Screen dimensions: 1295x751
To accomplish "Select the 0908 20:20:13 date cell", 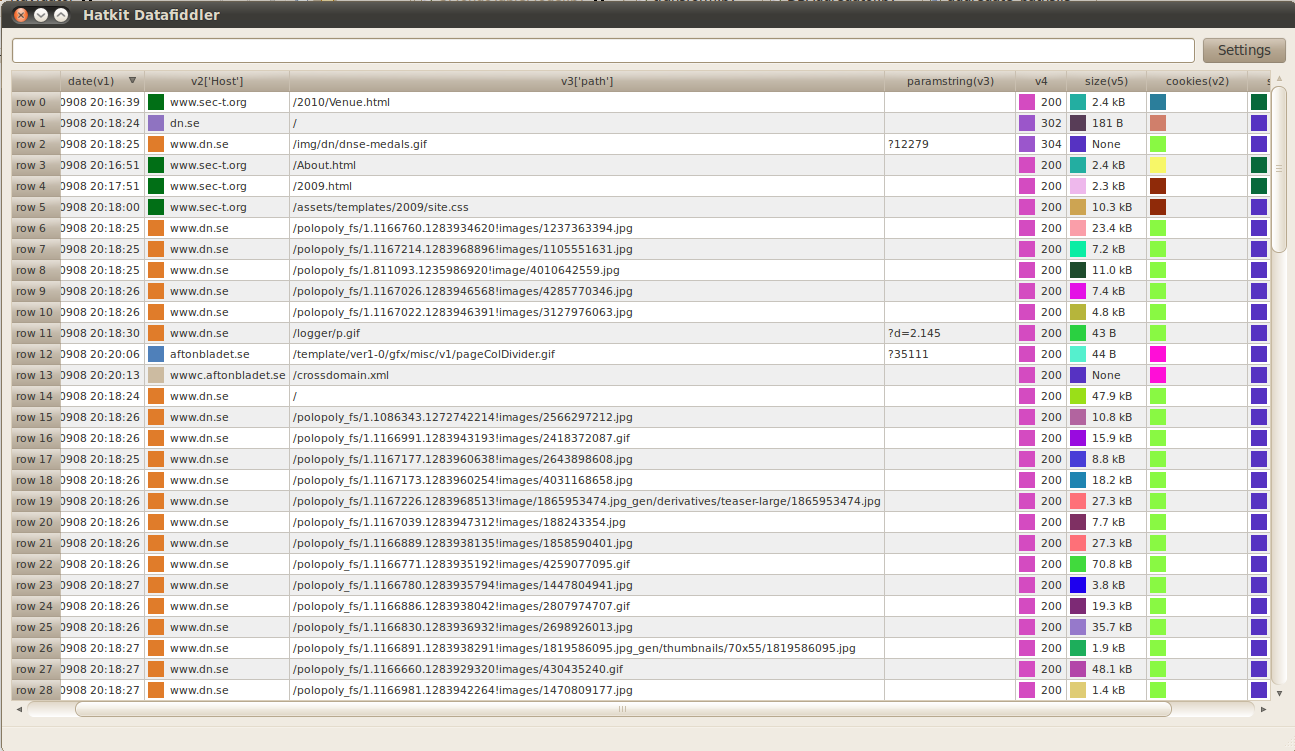I will [x=103, y=375].
